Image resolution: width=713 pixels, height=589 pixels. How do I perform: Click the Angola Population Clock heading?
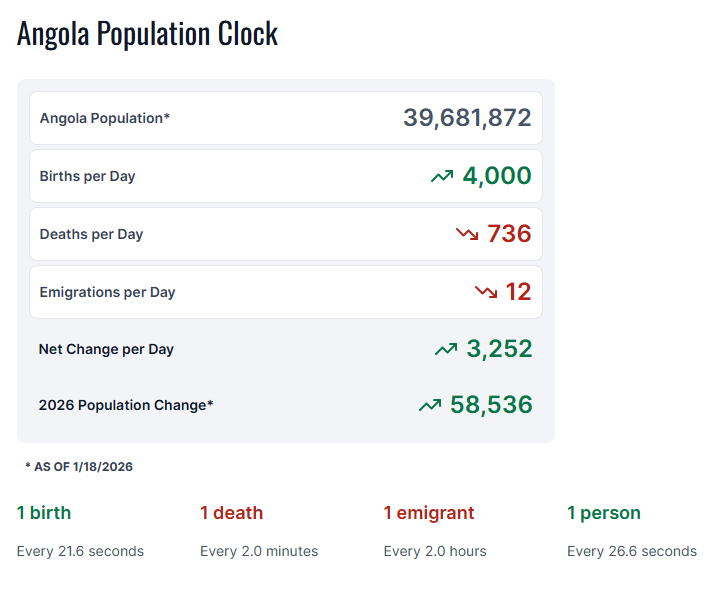coord(148,34)
